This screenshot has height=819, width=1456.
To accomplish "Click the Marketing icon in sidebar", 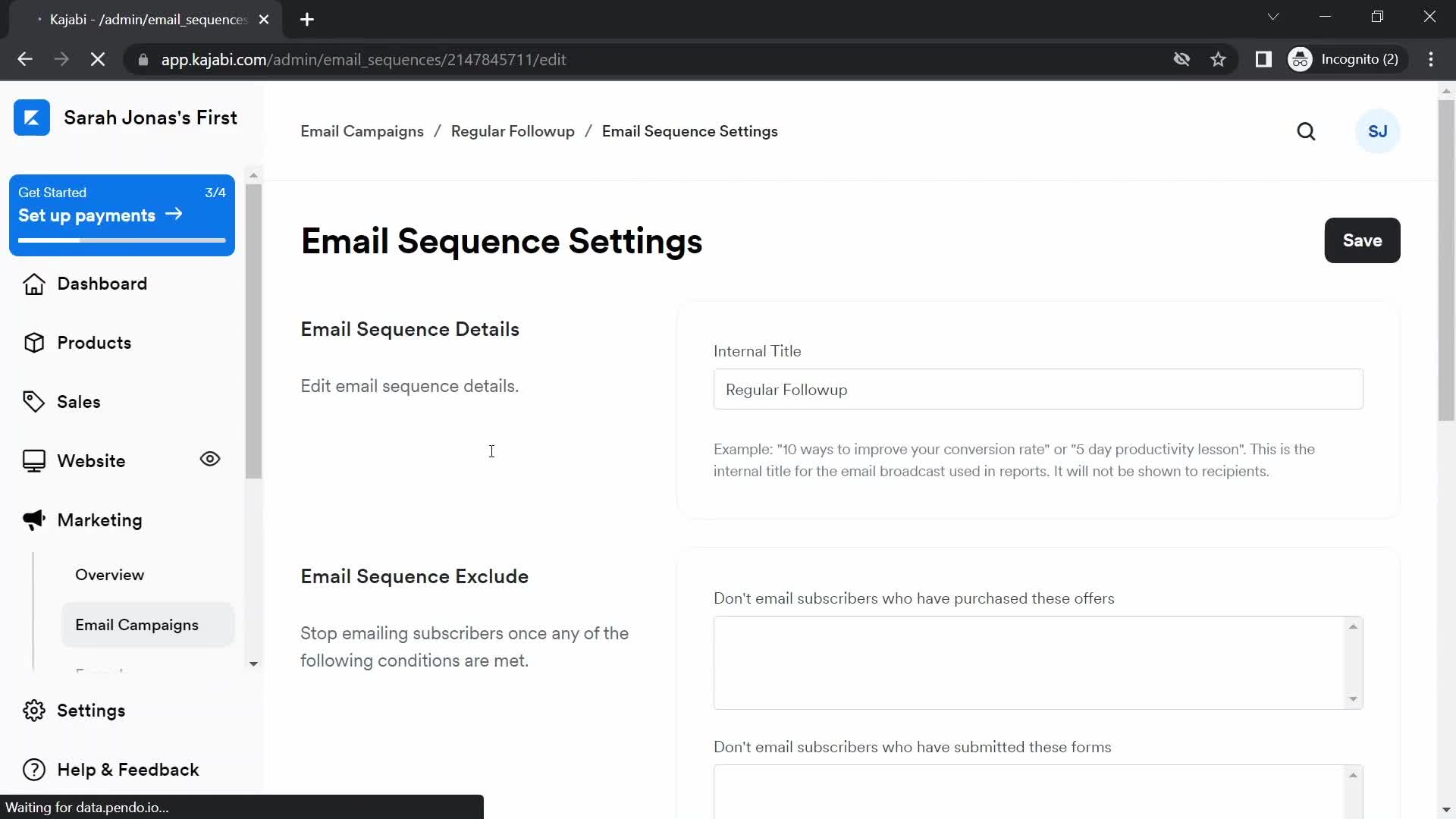I will tap(32, 519).
